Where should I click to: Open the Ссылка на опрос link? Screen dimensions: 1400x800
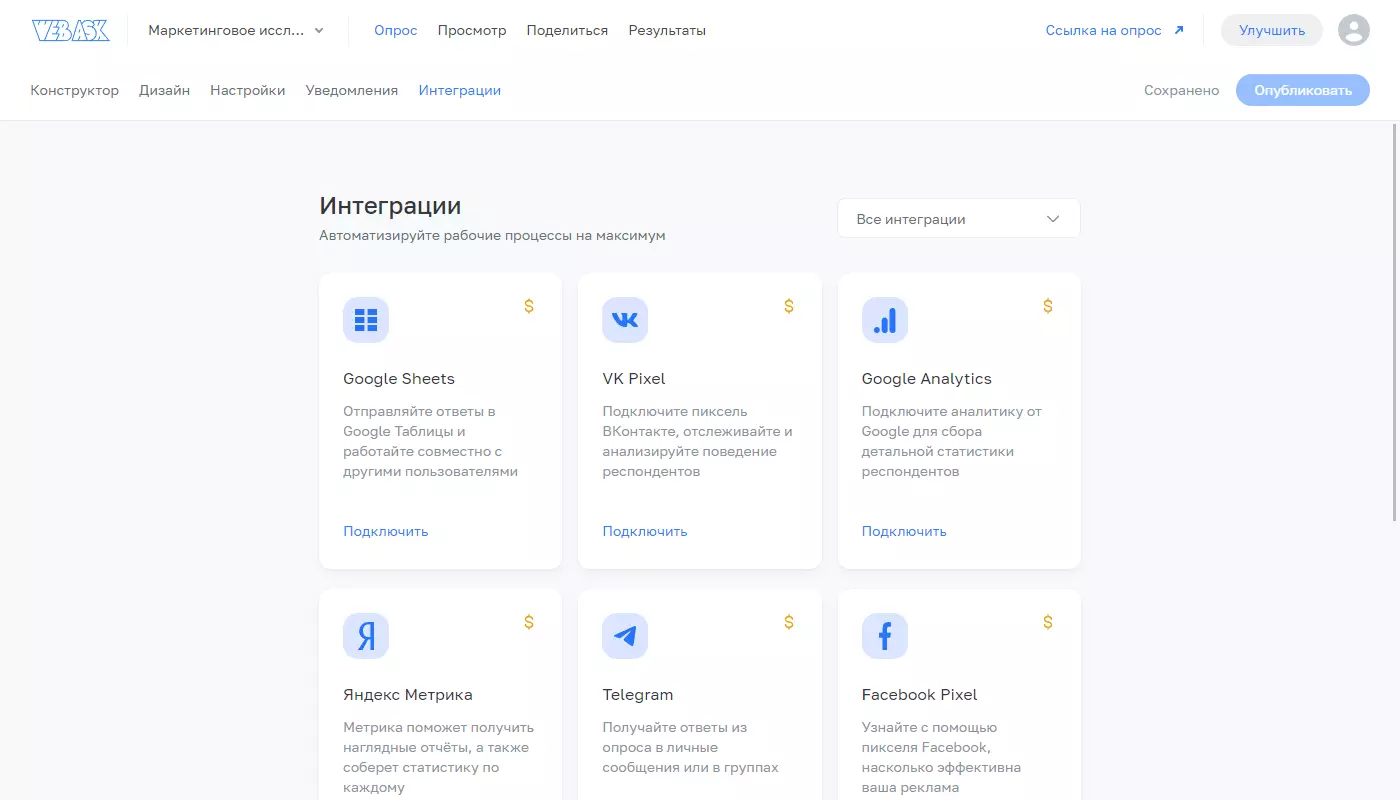click(1104, 30)
